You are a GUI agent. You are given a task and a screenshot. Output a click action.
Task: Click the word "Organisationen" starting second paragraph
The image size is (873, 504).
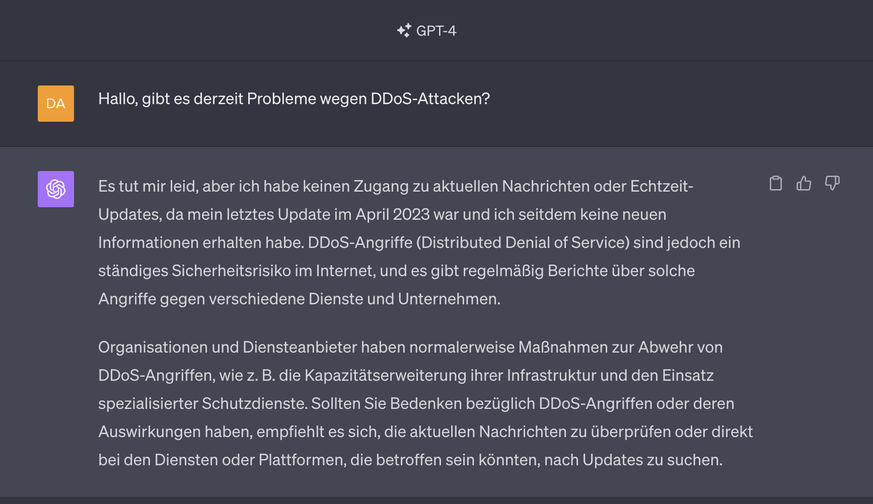click(154, 347)
